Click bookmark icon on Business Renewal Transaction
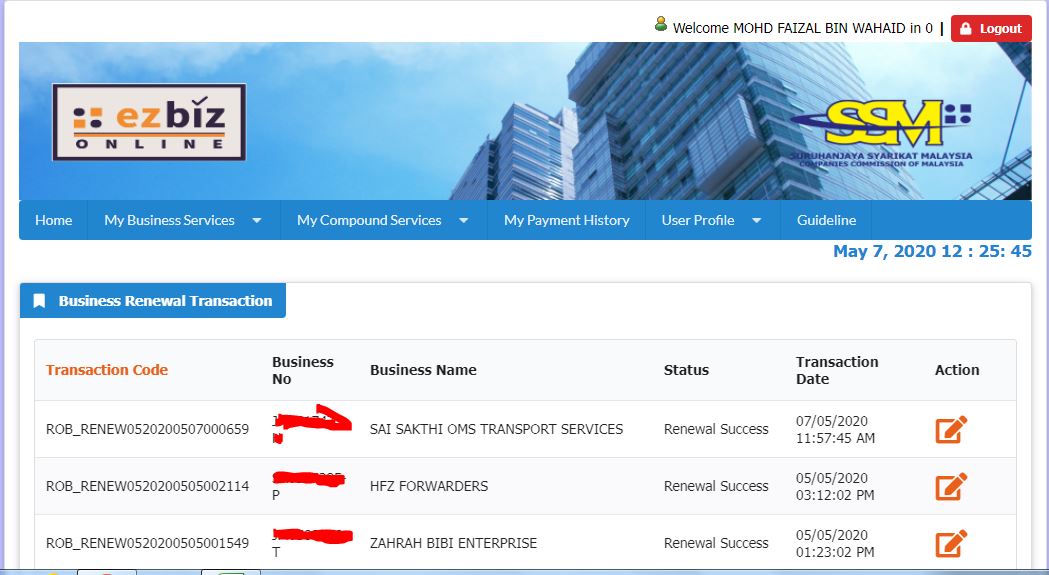The image size is (1049, 575). (x=39, y=301)
